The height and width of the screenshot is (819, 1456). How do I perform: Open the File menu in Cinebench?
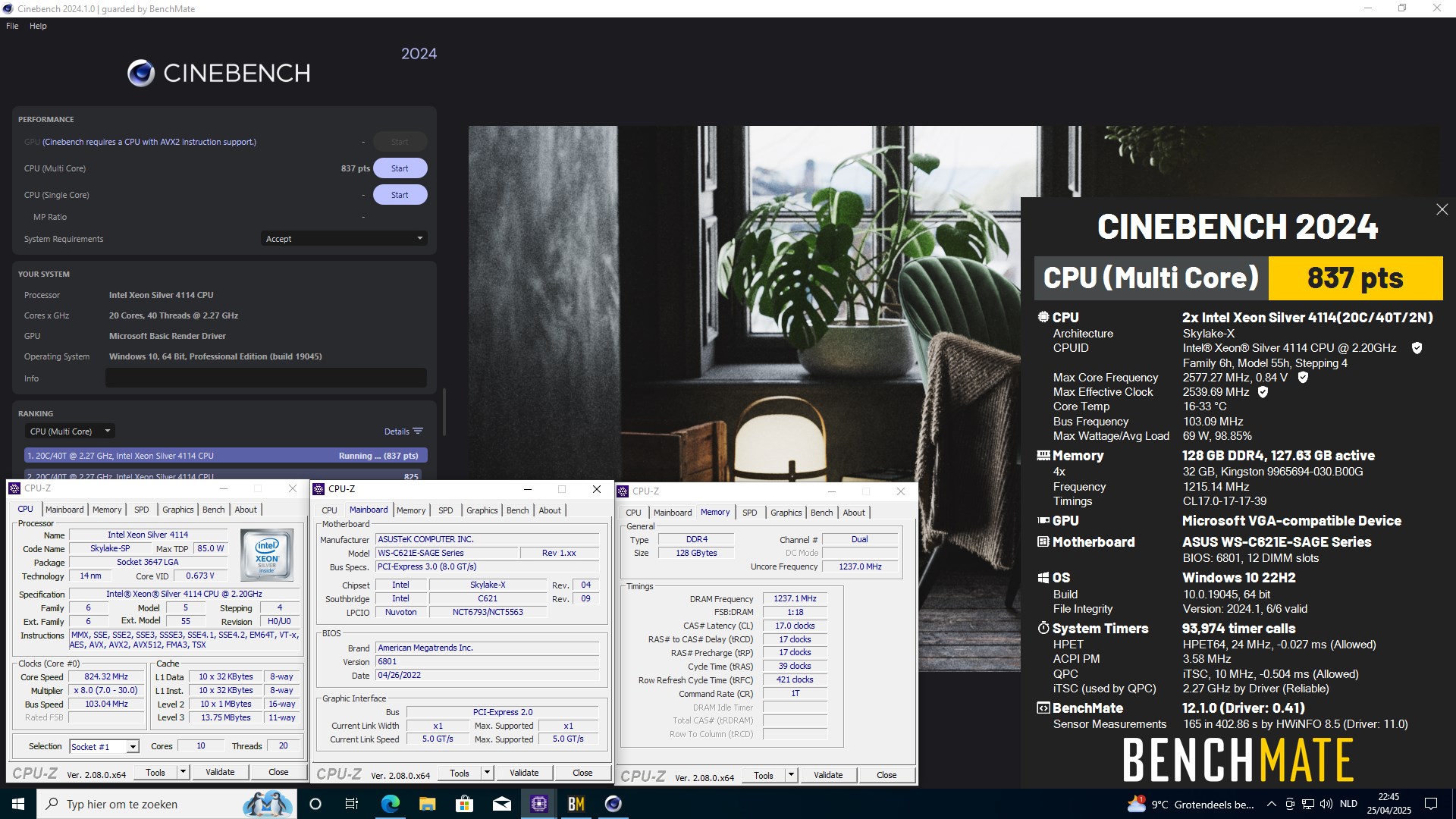pos(12,26)
